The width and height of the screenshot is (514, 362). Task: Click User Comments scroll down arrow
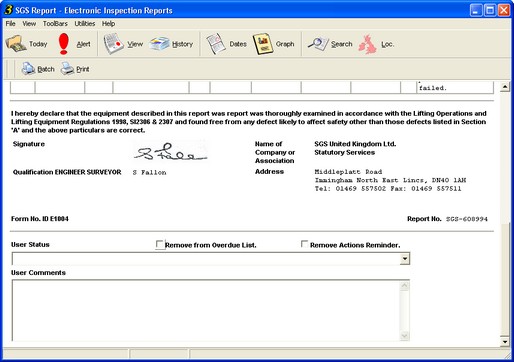click(x=404, y=336)
